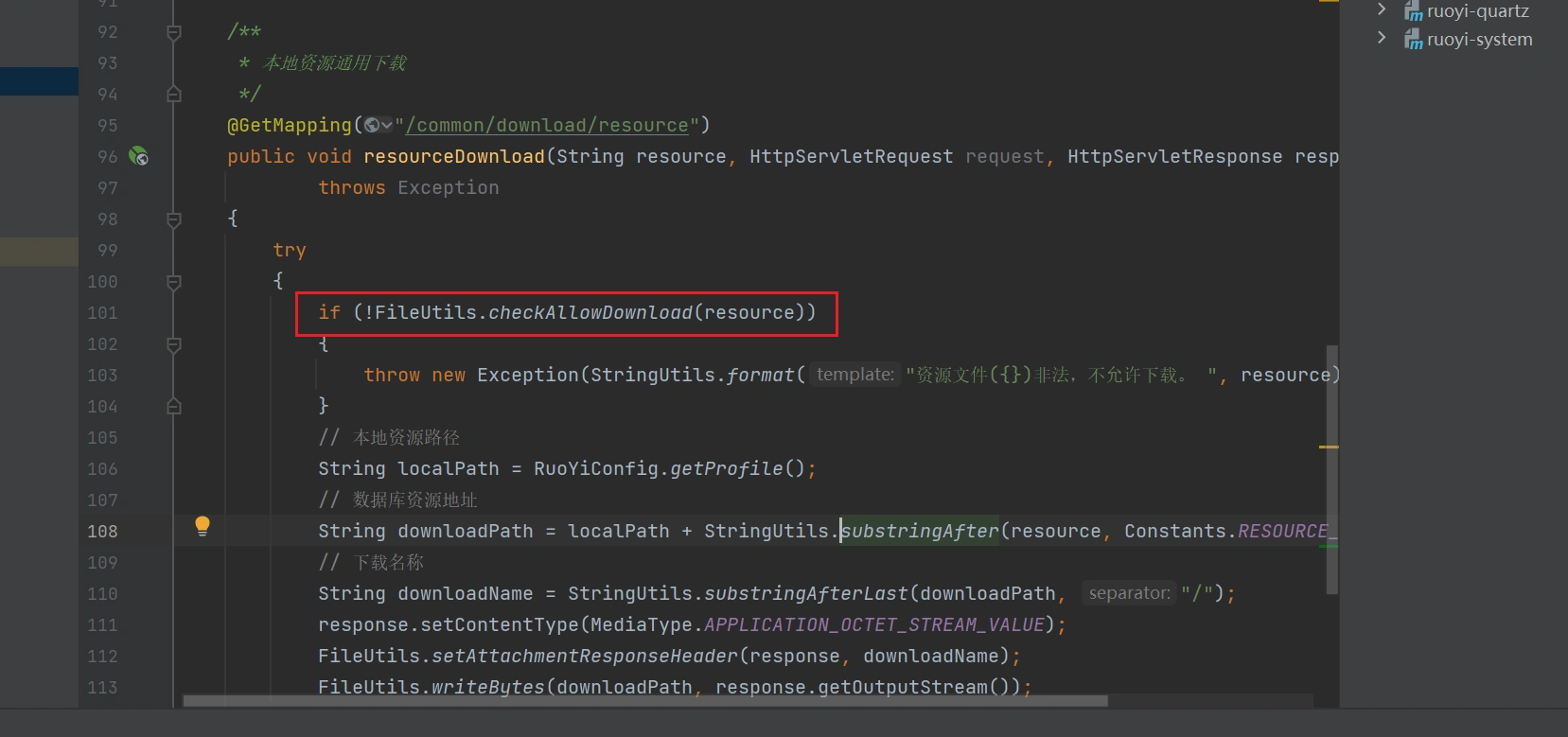Click the checkAllowDownload method call on line 101
This screenshot has width=1568, height=737.
(590, 313)
